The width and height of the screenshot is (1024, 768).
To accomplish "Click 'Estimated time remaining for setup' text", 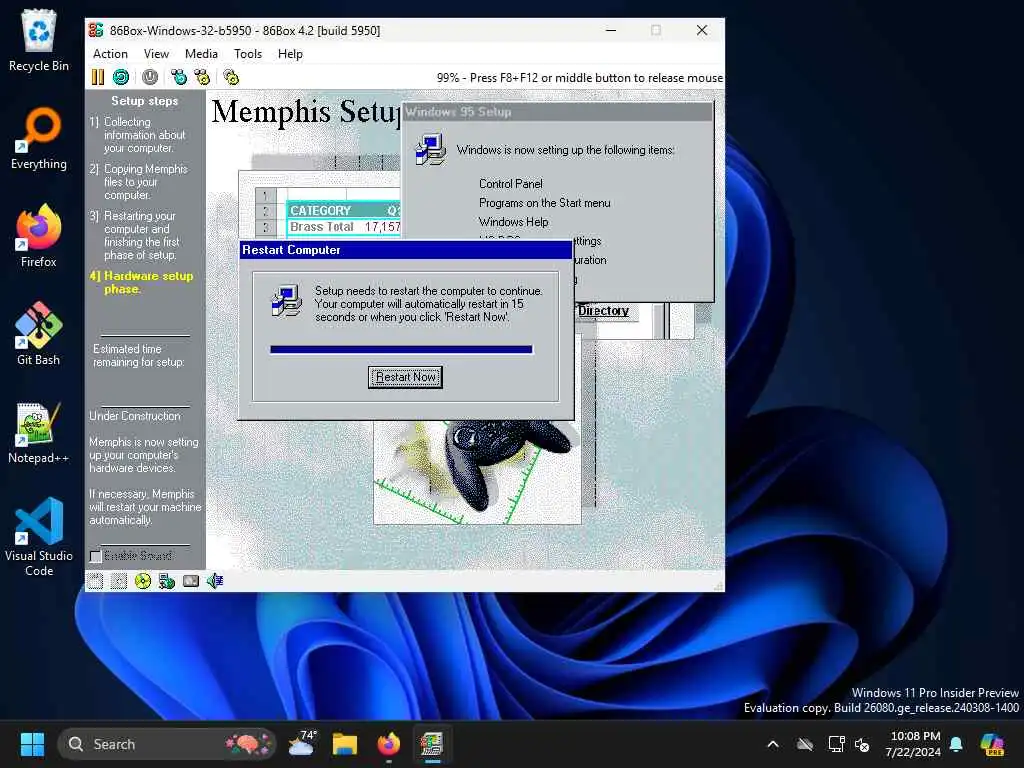I will pos(138,355).
